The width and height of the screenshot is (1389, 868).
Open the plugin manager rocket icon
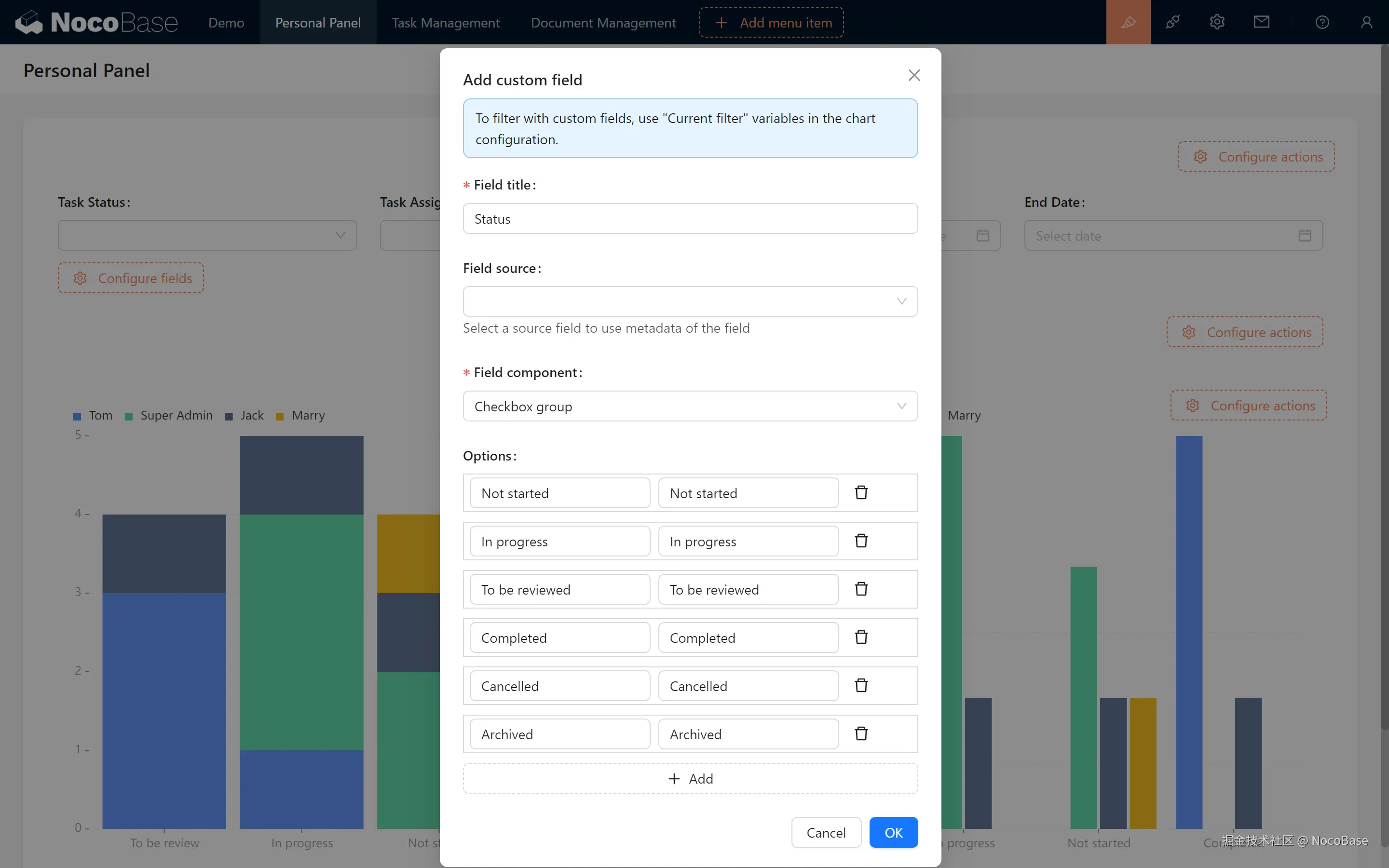pos(1172,22)
